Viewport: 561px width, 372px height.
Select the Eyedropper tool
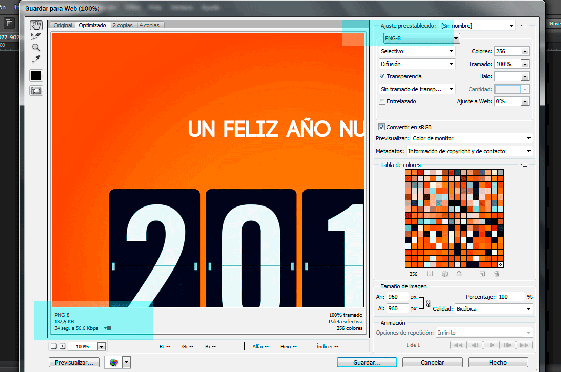36,58
